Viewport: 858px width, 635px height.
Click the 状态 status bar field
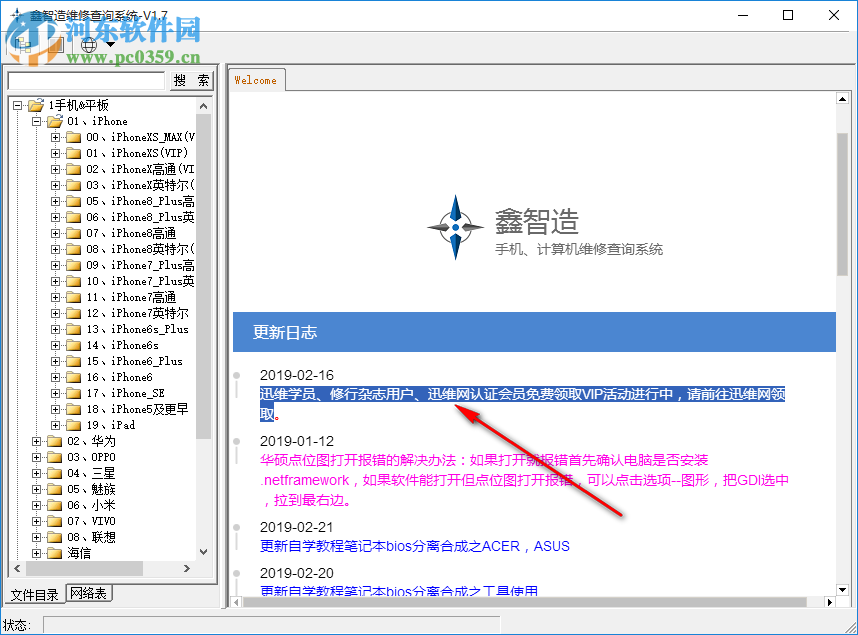pos(271,625)
